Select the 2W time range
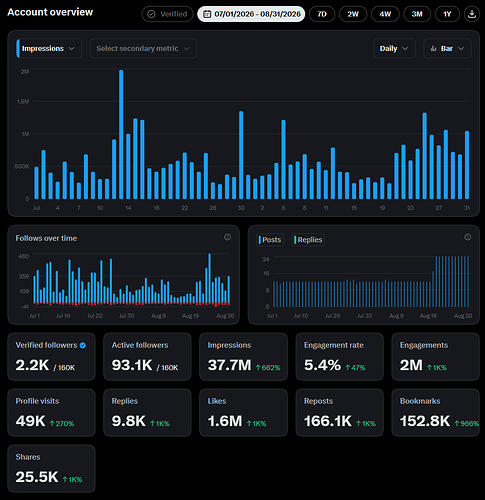This screenshot has width=485, height=500. [353, 14]
